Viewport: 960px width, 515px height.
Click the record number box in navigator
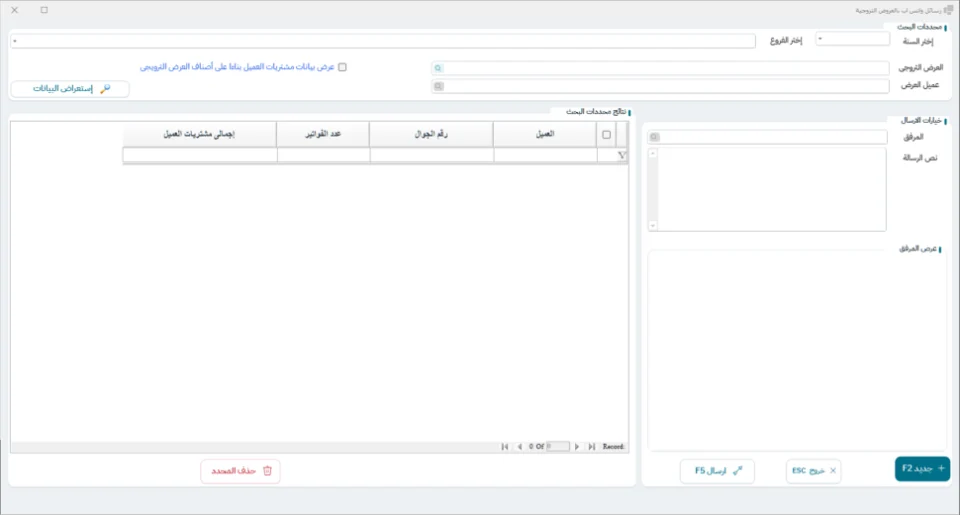pyautogui.click(x=558, y=446)
